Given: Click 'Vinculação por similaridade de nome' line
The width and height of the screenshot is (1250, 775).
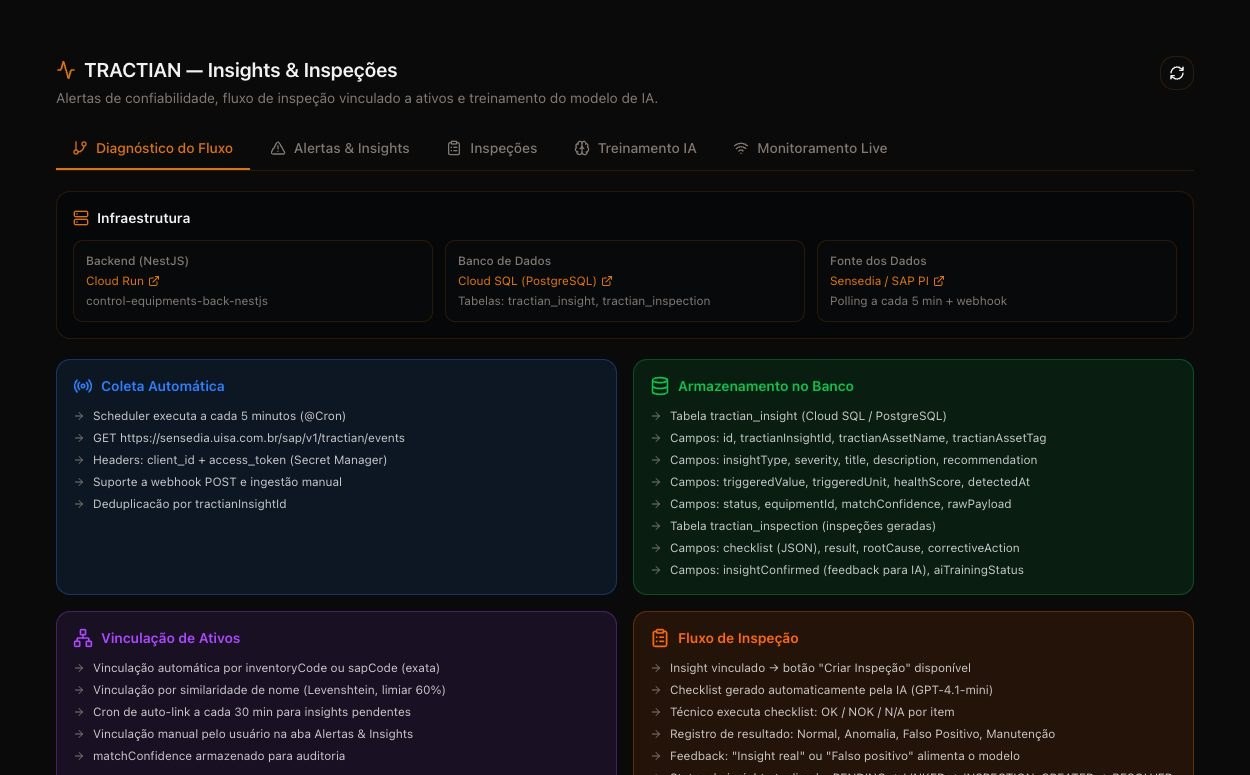Looking at the screenshot, I should [269, 690].
